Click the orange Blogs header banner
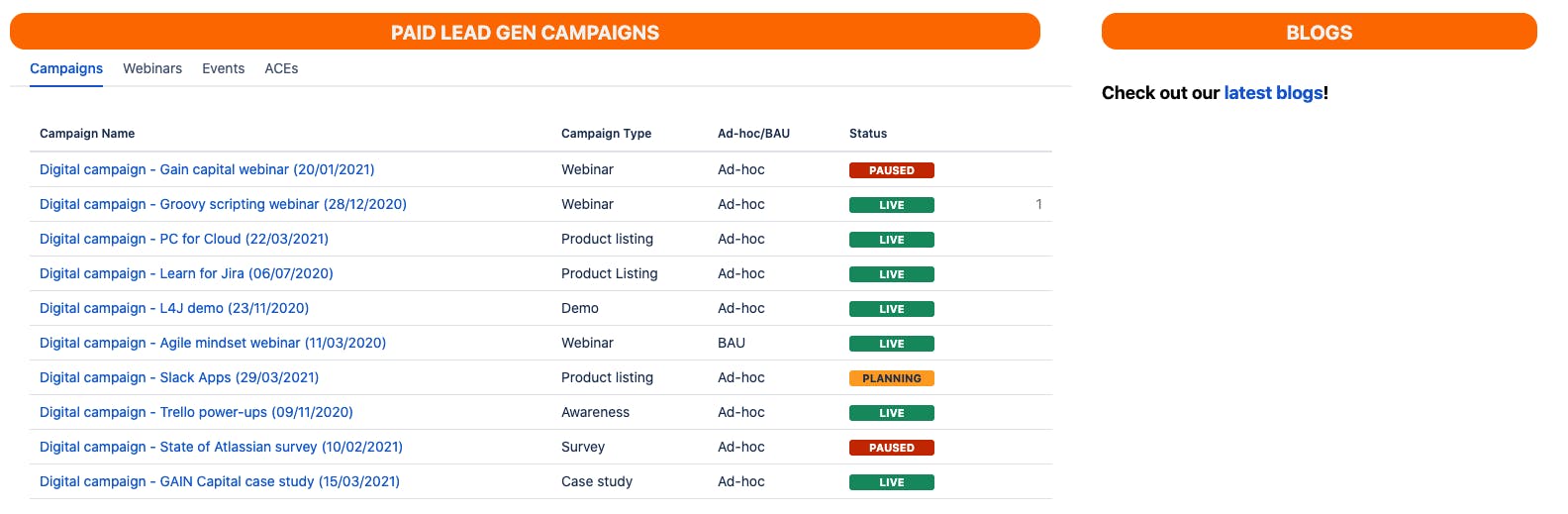Screen dimensions: 1568x514 click(x=1319, y=32)
